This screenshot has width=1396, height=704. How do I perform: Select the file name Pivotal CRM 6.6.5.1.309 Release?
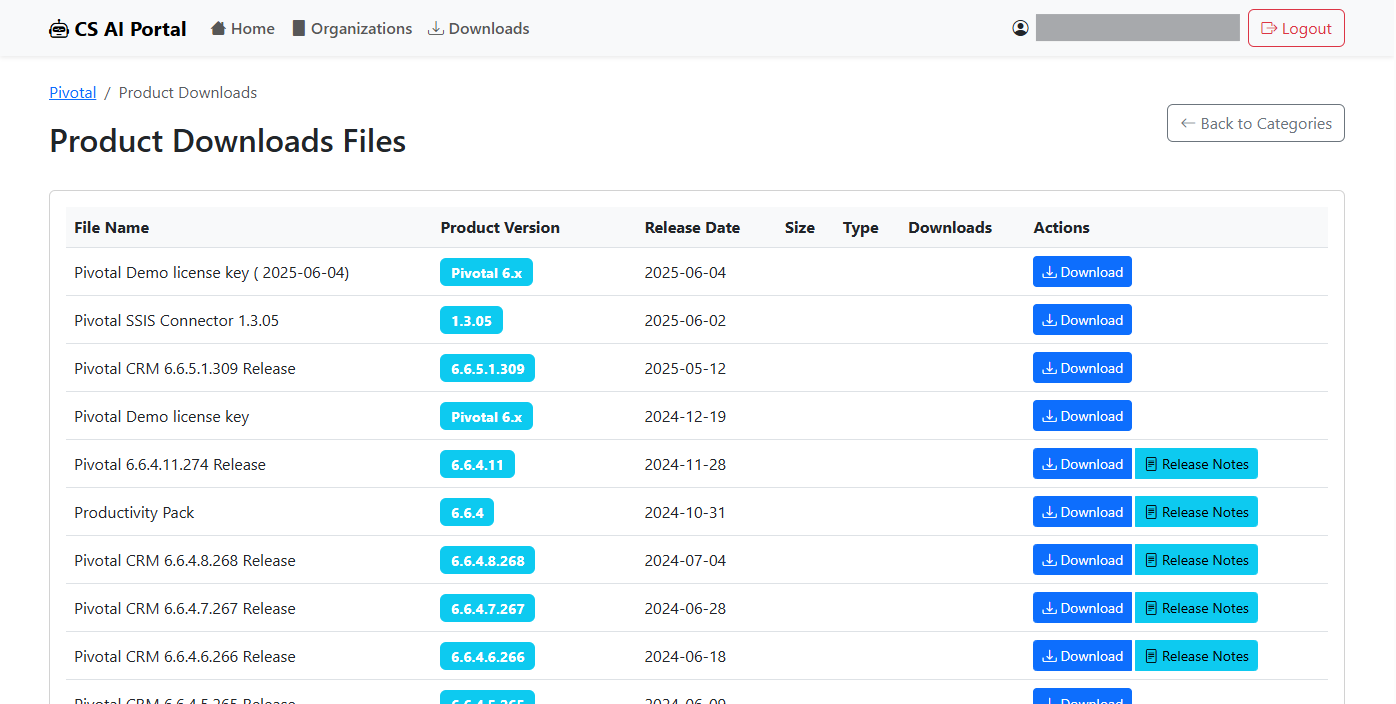[185, 369]
